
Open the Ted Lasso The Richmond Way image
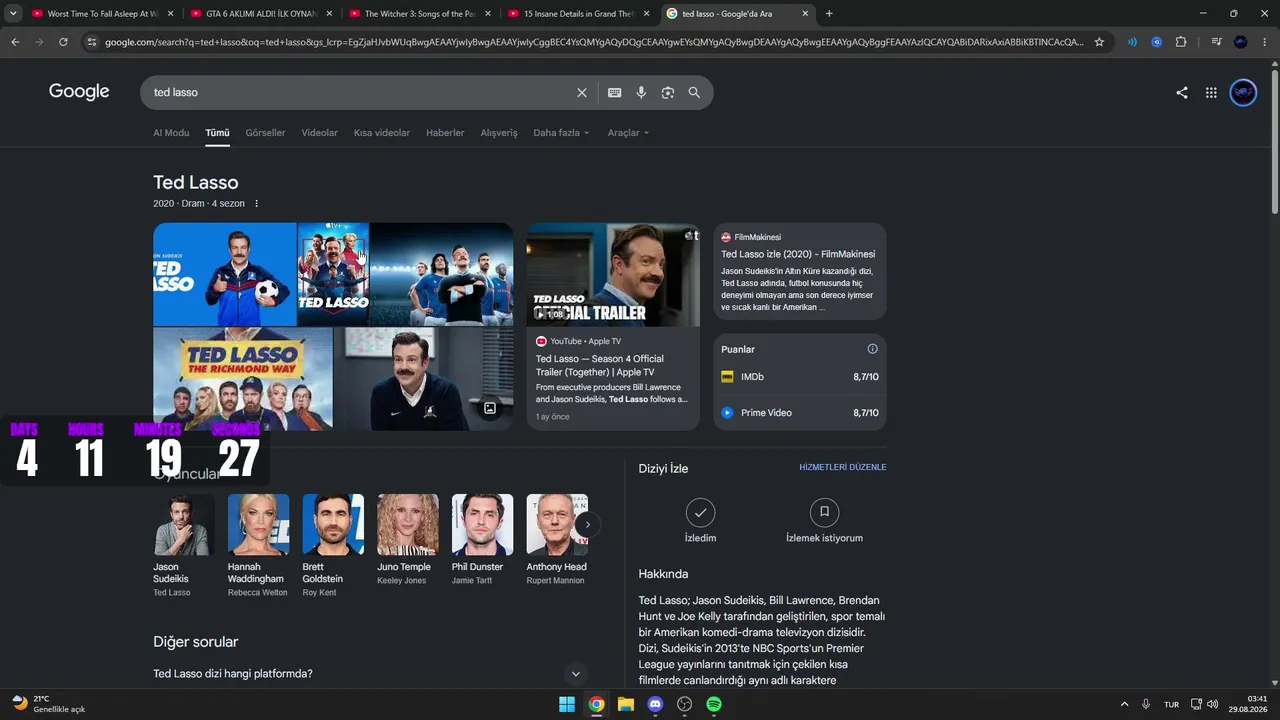coord(243,379)
